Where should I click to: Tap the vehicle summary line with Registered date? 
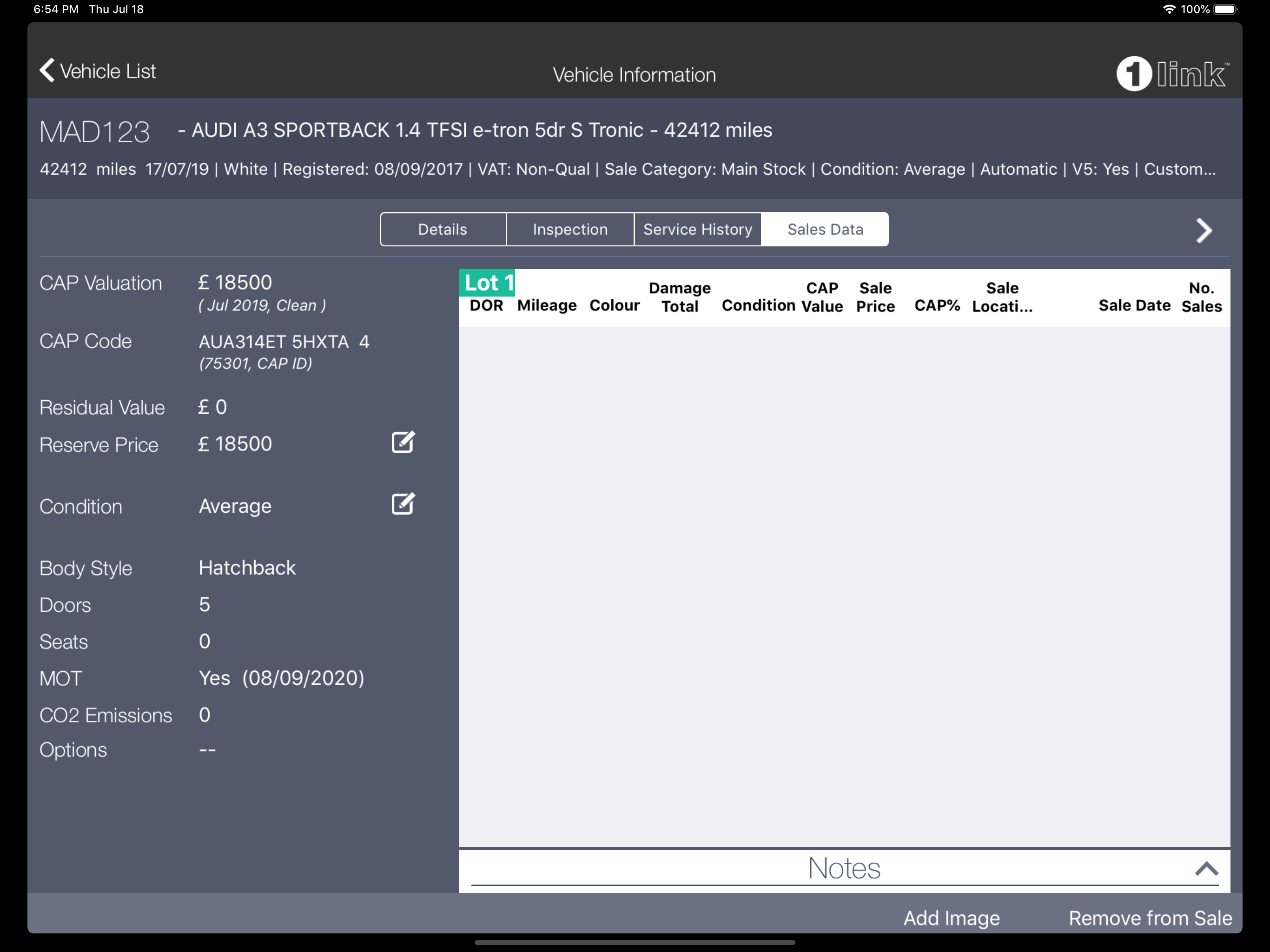[x=628, y=169]
